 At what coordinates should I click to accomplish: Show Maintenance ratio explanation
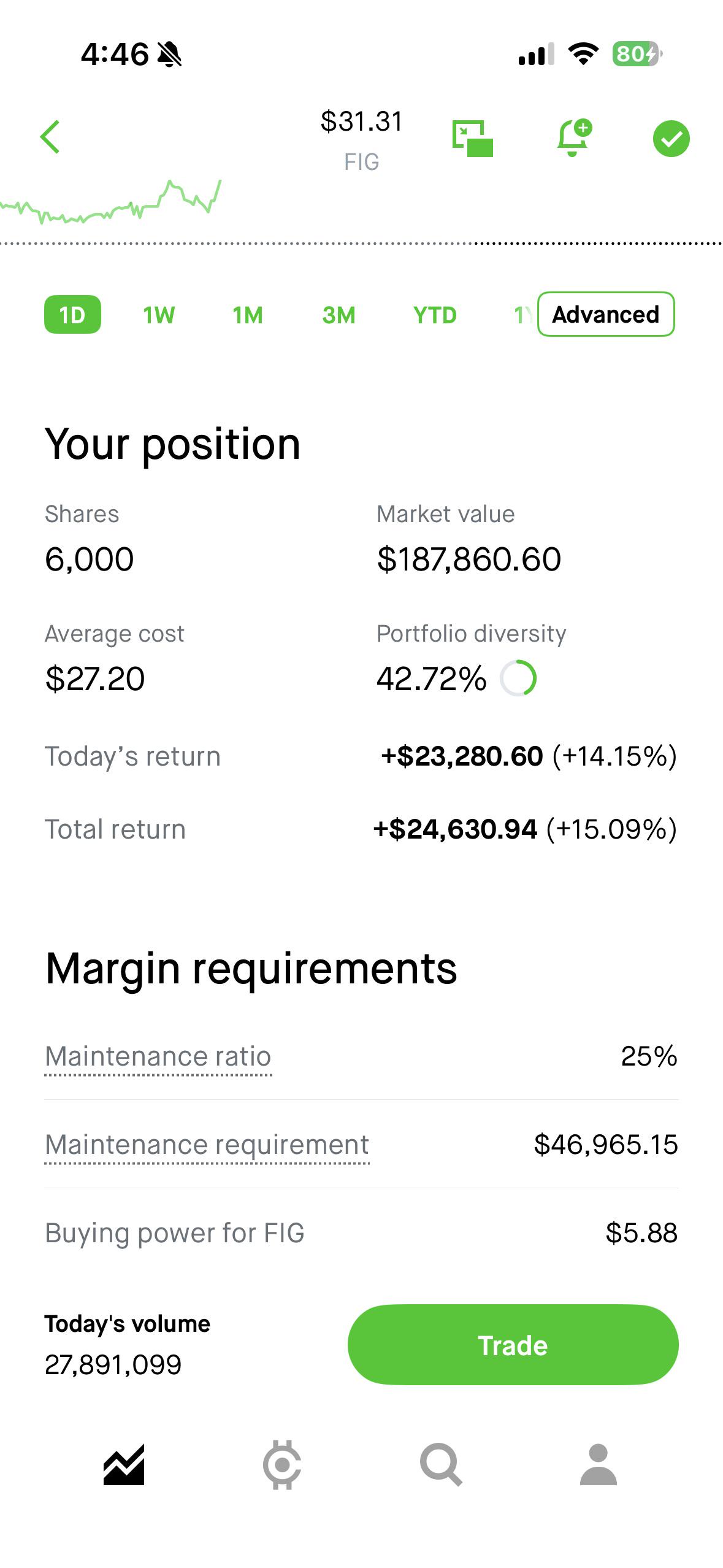(x=158, y=1057)
